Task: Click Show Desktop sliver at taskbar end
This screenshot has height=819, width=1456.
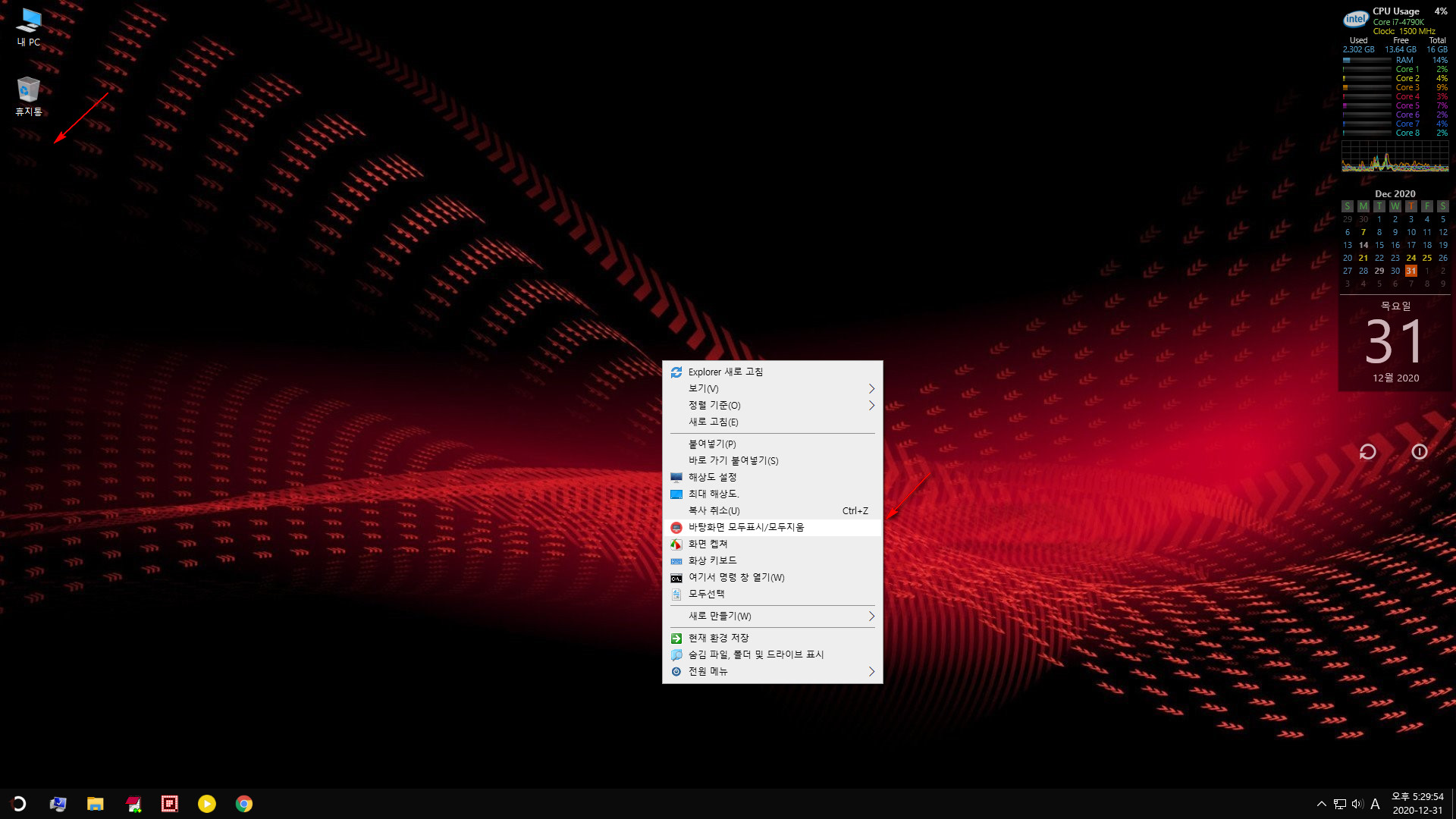Action: click(1453, 804)
